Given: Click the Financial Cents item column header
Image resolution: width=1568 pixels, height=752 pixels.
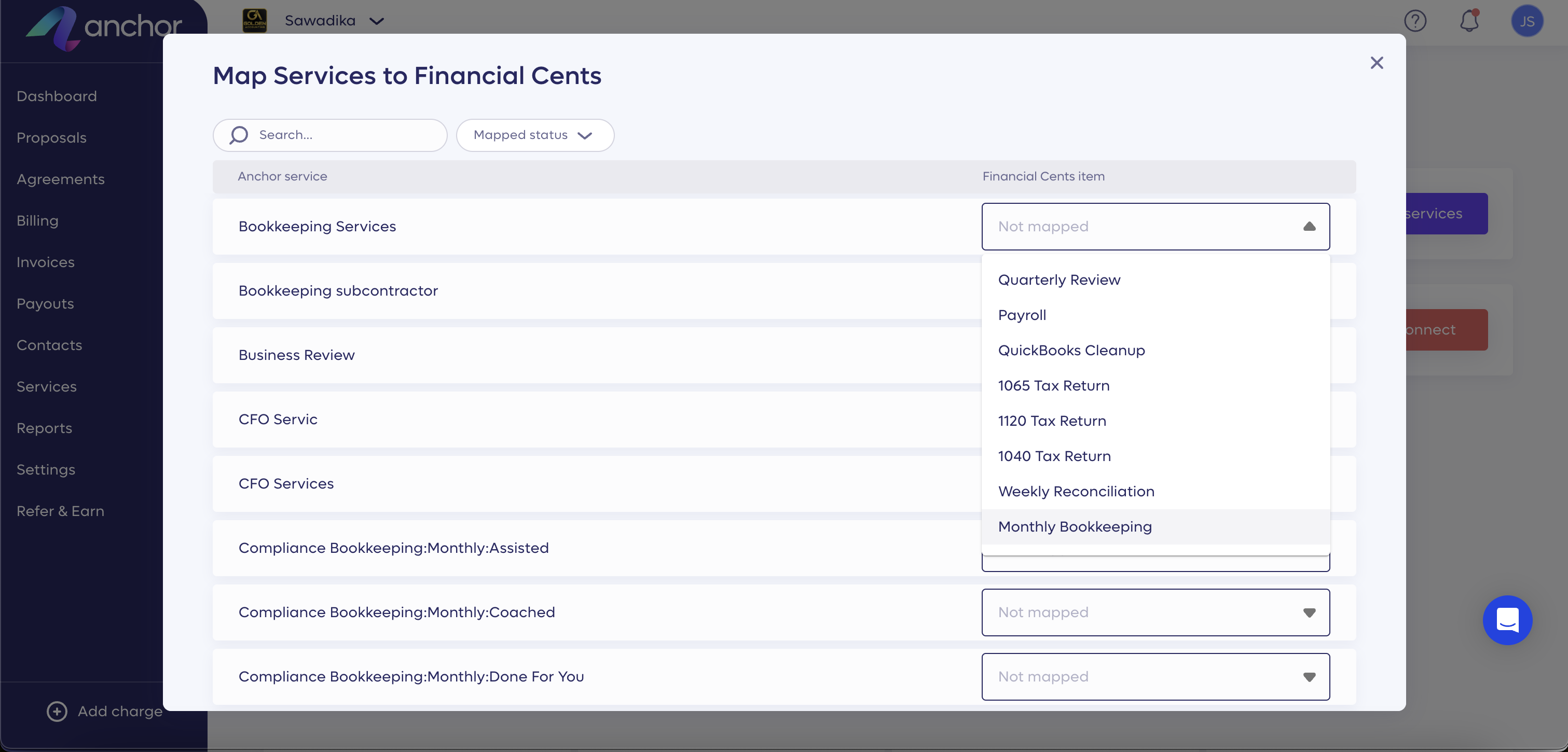Looking at the screenshot, I should point(1043,176).
